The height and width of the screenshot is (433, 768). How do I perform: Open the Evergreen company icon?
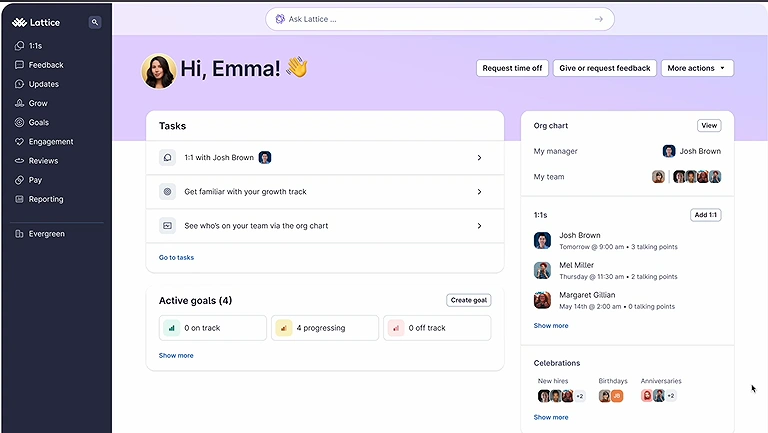[20, 234]
